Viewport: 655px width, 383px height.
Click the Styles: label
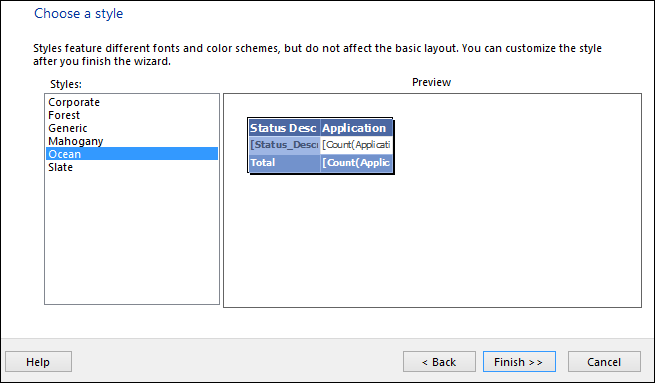click(x=66, y=84)
